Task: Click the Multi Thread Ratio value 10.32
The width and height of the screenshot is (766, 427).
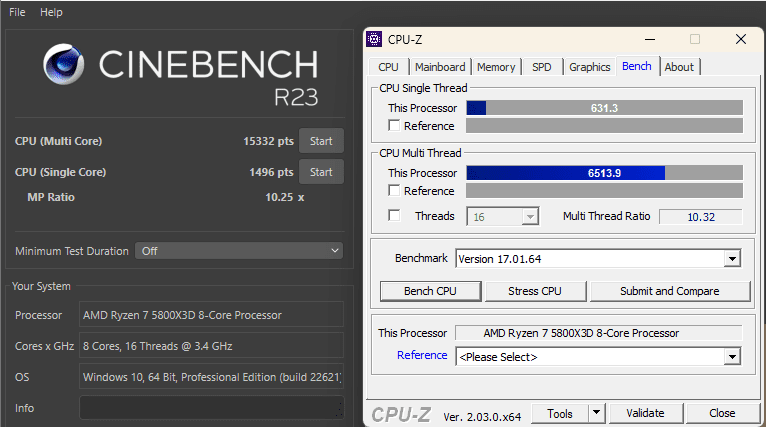Action: pos(701,217)
